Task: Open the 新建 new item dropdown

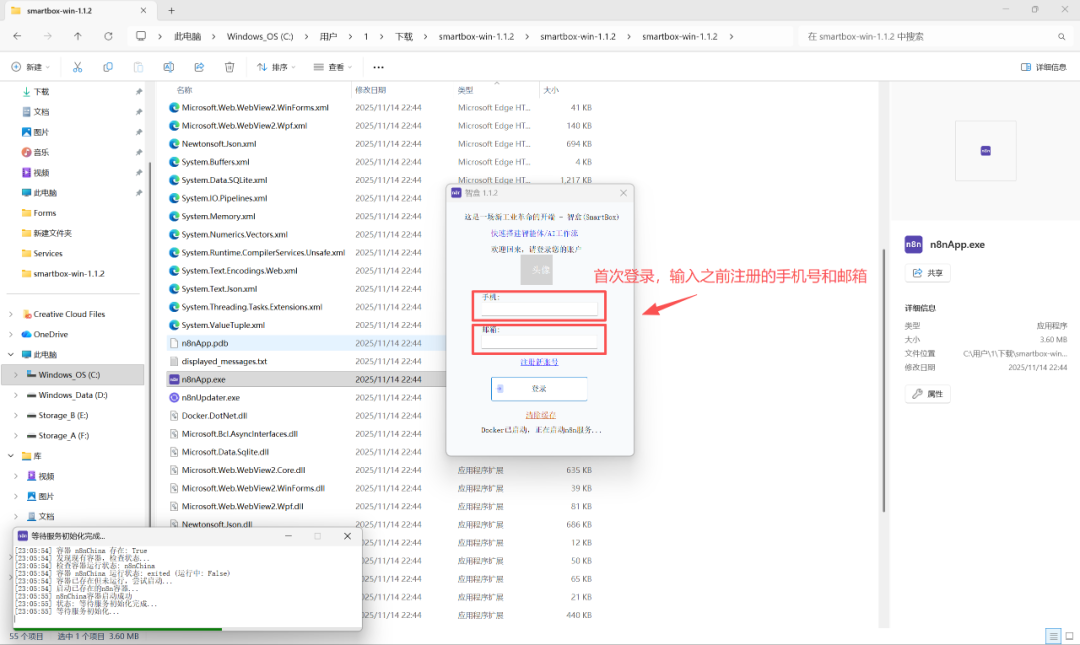Action: [31, 67]
